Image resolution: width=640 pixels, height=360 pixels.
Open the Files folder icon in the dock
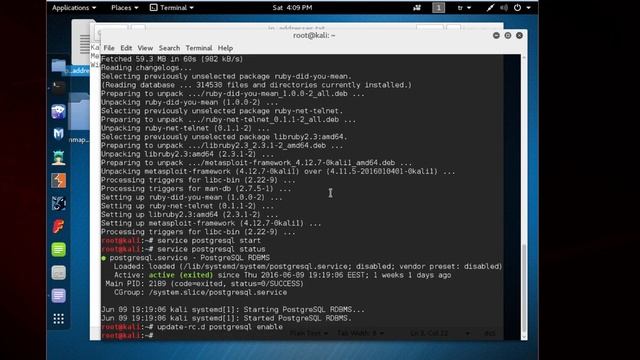[58, 65]
